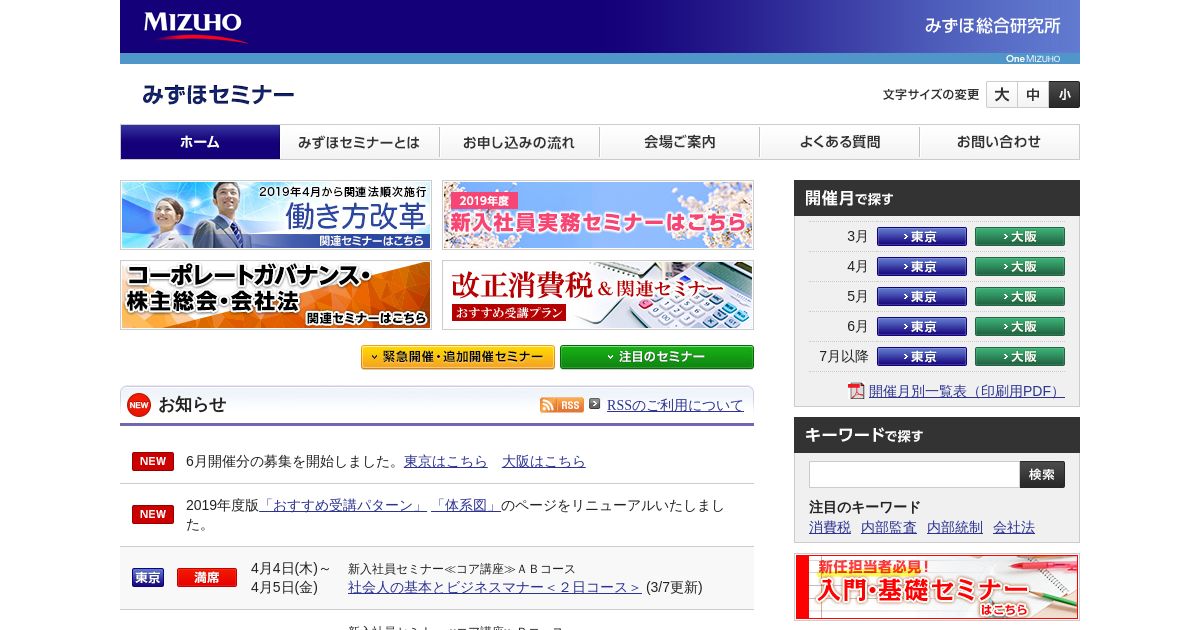Select 東京 for 7月以降
Image resolution: width=1200 pixels, height=630 pixels.
[x=922, y=357]
